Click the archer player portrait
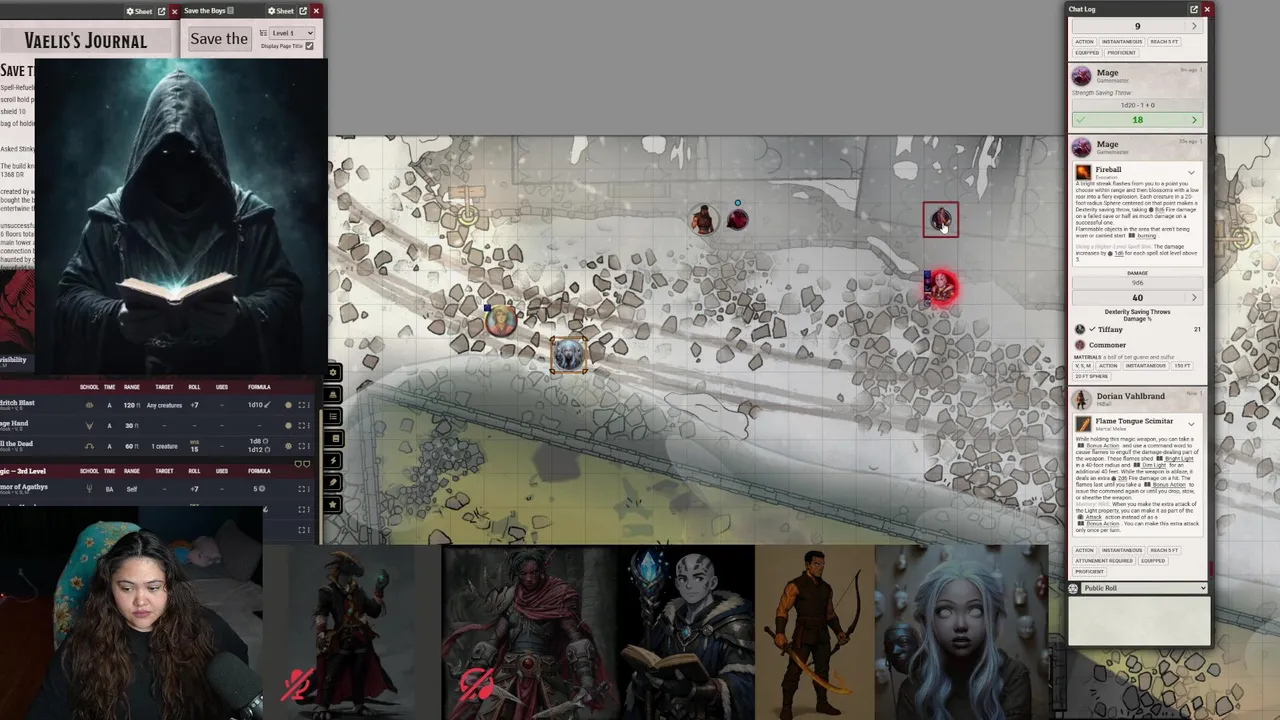Viewport: 1280px width, 720px height. 815,632
